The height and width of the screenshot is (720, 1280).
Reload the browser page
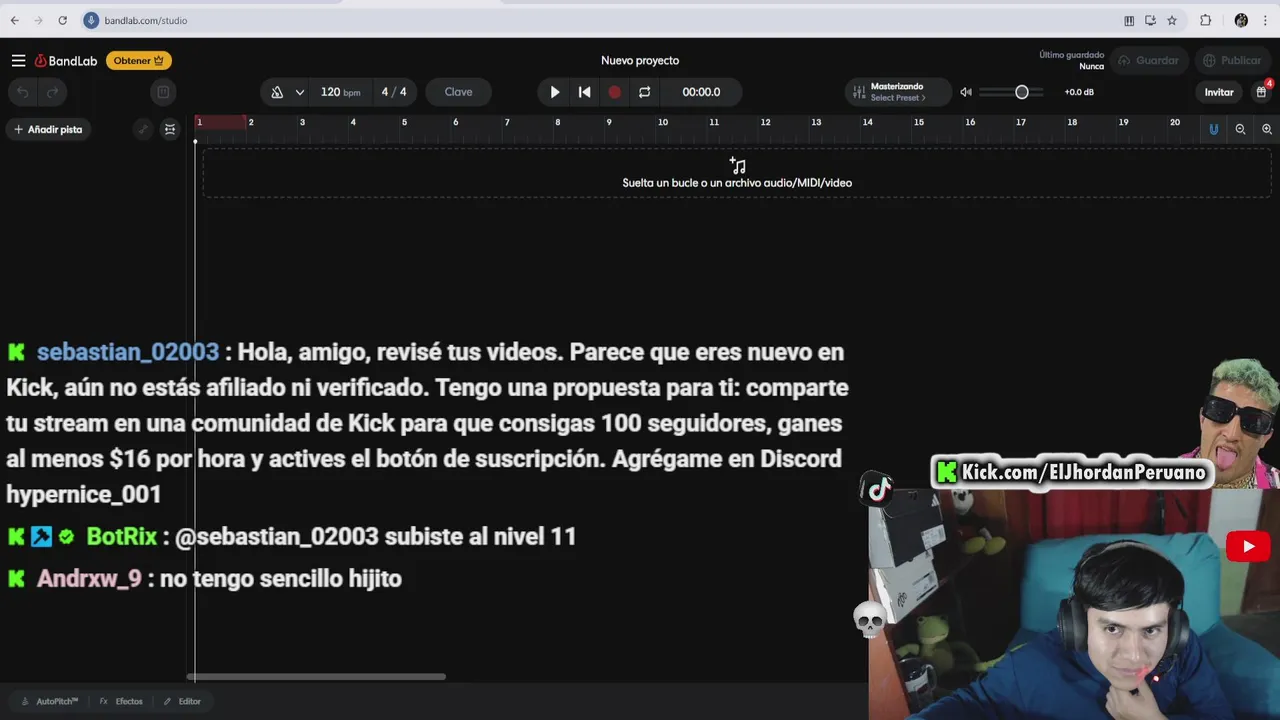62,20
